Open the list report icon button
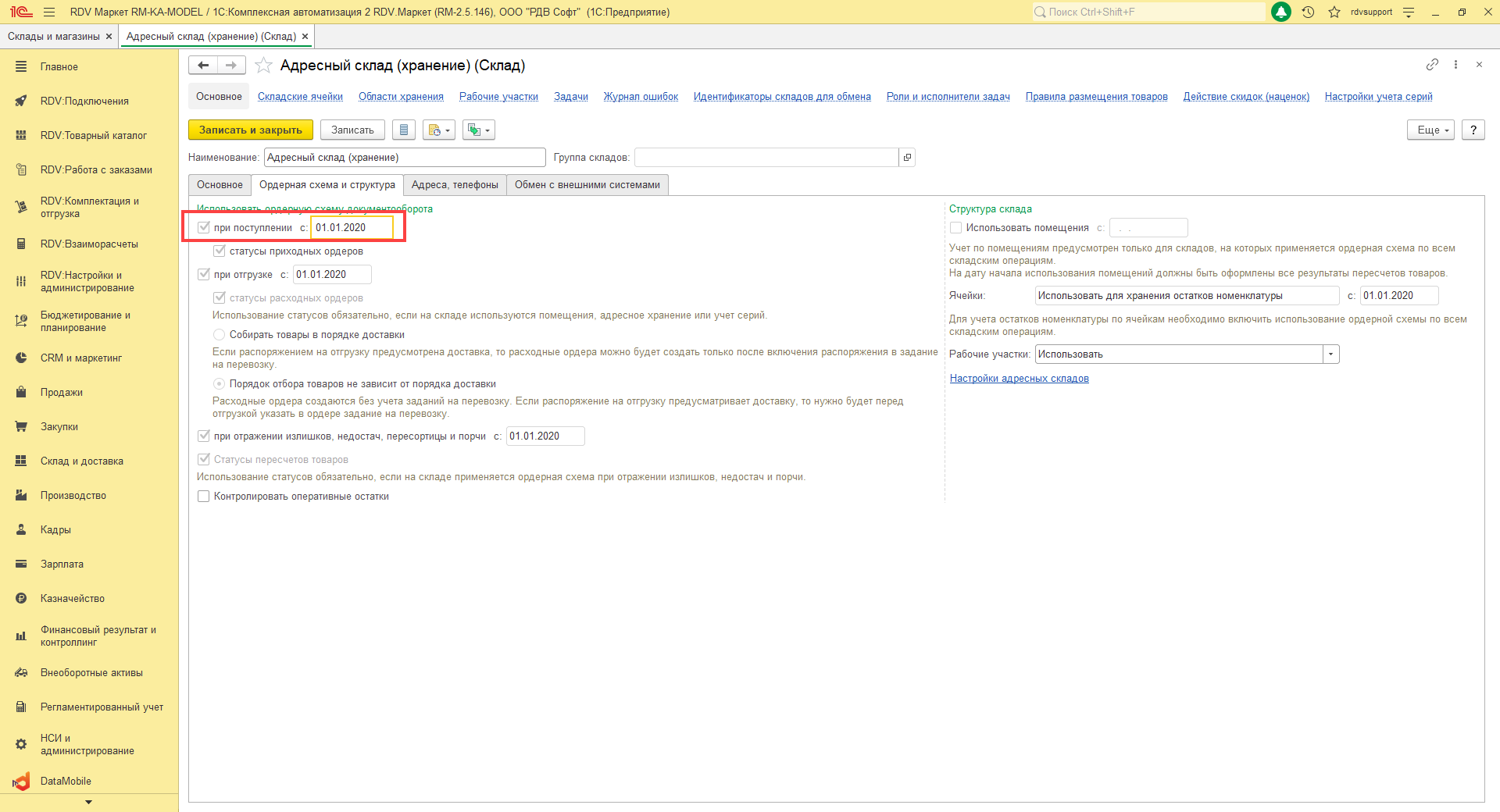Image resolution: width=1500 pixels, height=812 pixels. pyautogui.click(x=403, y=130)
